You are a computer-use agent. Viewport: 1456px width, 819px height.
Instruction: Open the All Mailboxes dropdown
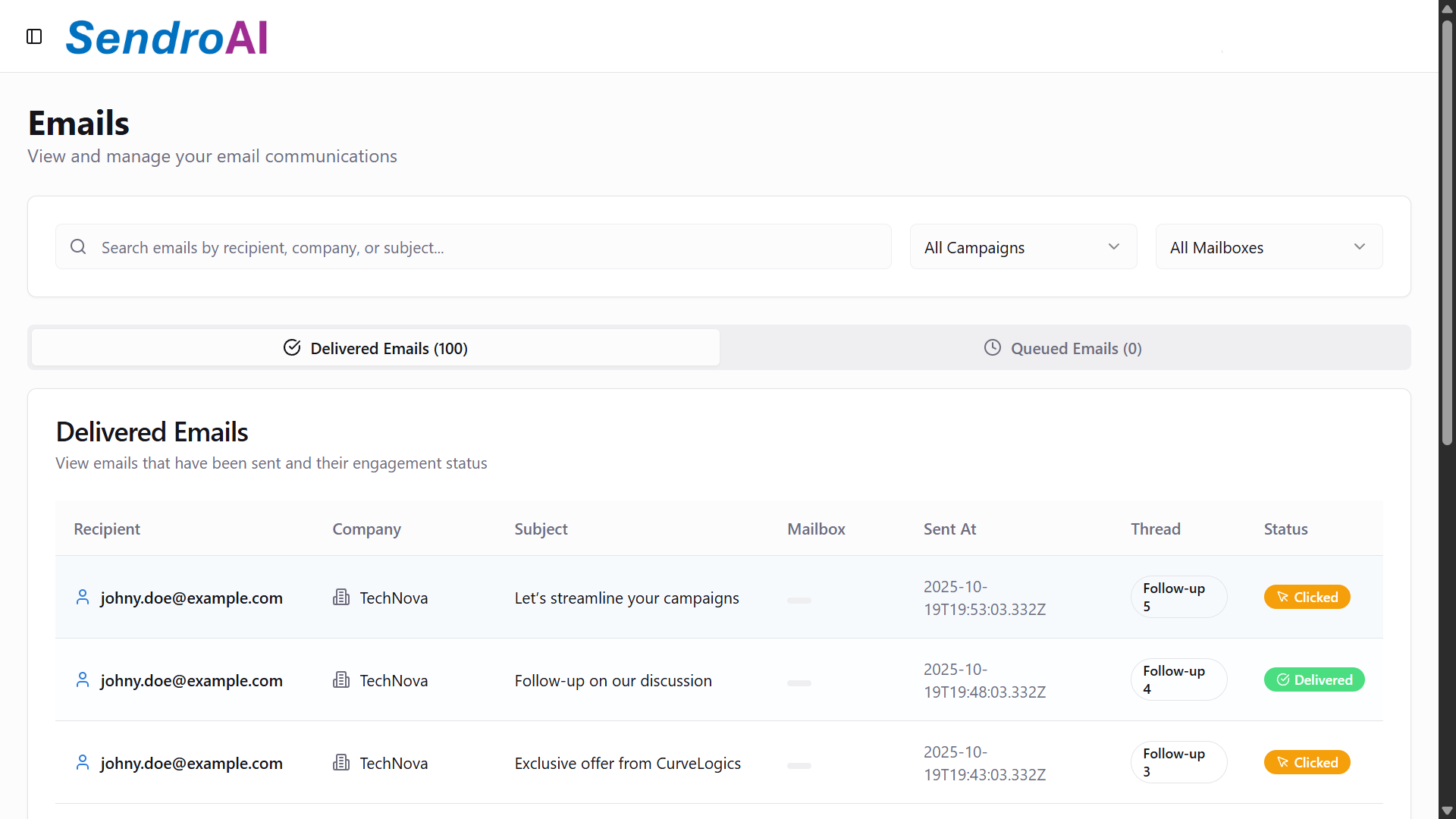tap(1268, 246)
